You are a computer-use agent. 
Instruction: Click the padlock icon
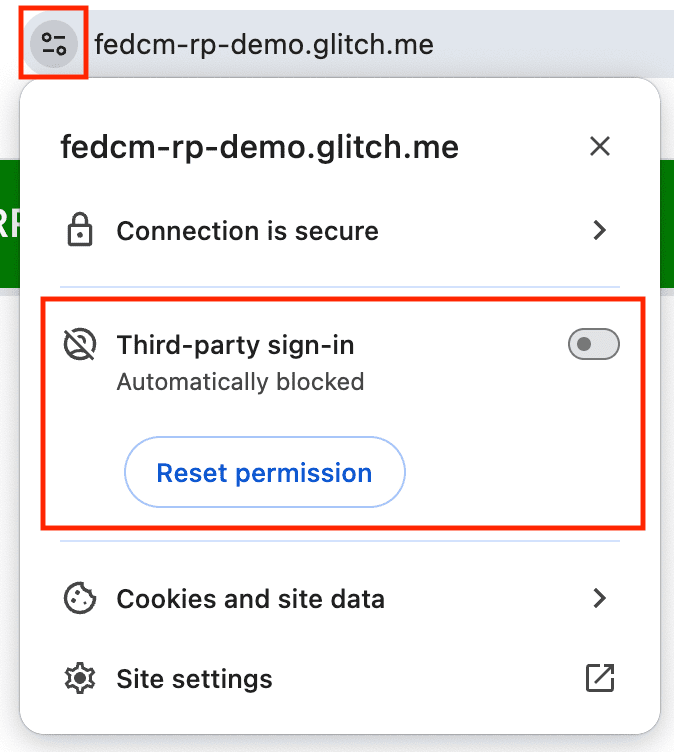point(79,231)
